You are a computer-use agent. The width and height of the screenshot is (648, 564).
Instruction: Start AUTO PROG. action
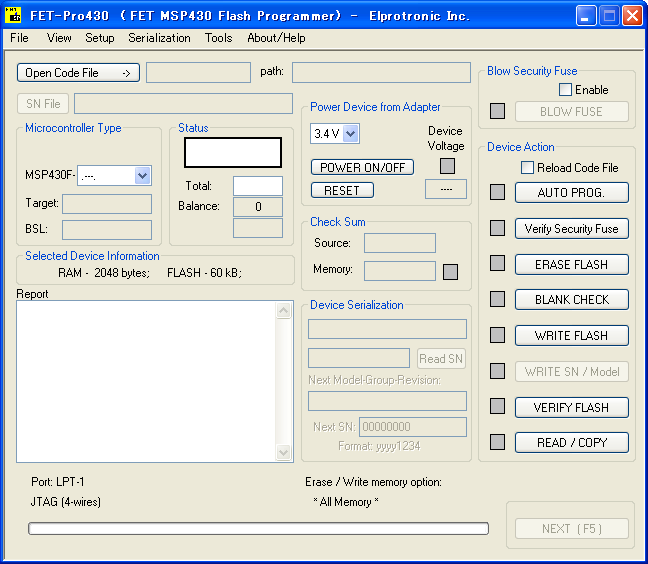pos(572,193)
